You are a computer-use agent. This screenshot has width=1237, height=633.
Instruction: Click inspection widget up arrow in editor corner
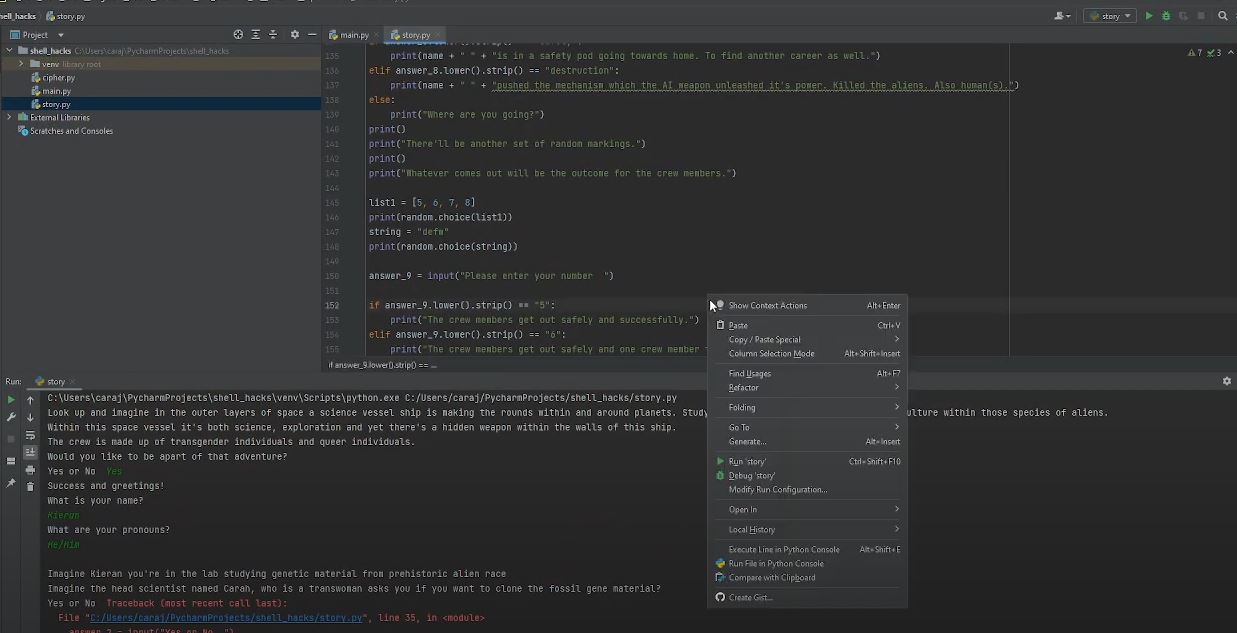(x=1229, y=52)
